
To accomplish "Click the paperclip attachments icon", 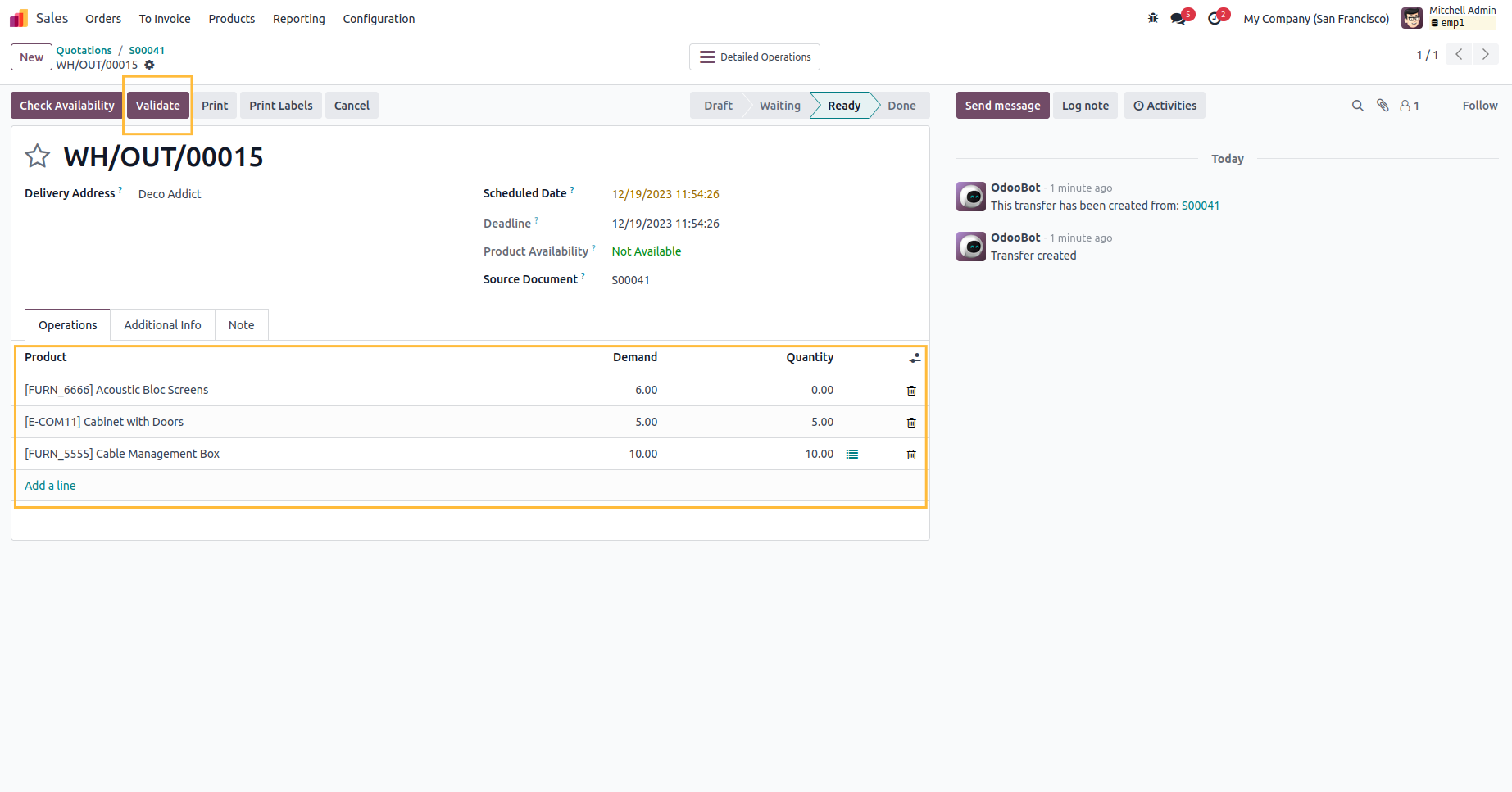I will click(x=1383, y=106).
